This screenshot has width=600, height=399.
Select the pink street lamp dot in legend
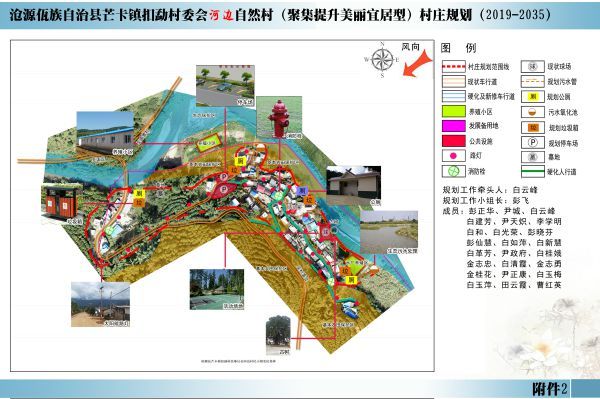[453, 156]
